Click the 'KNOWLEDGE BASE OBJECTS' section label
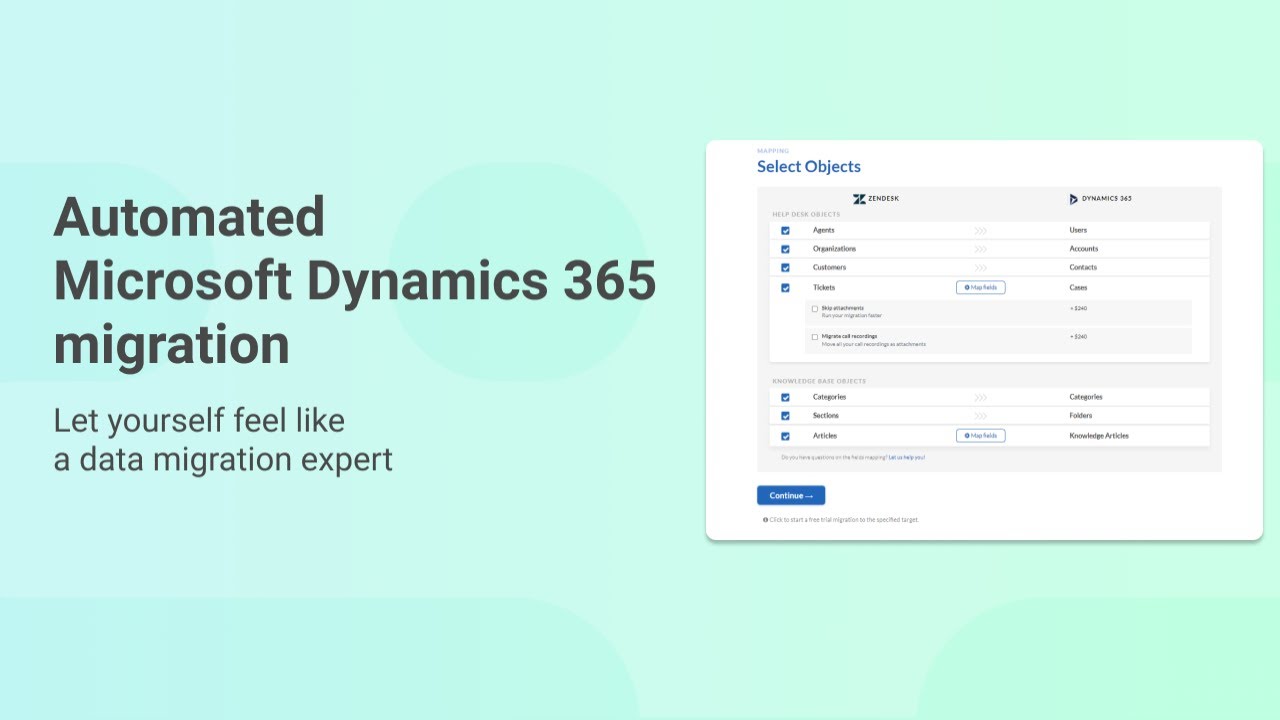1280x720 pixels. [819, 381]
